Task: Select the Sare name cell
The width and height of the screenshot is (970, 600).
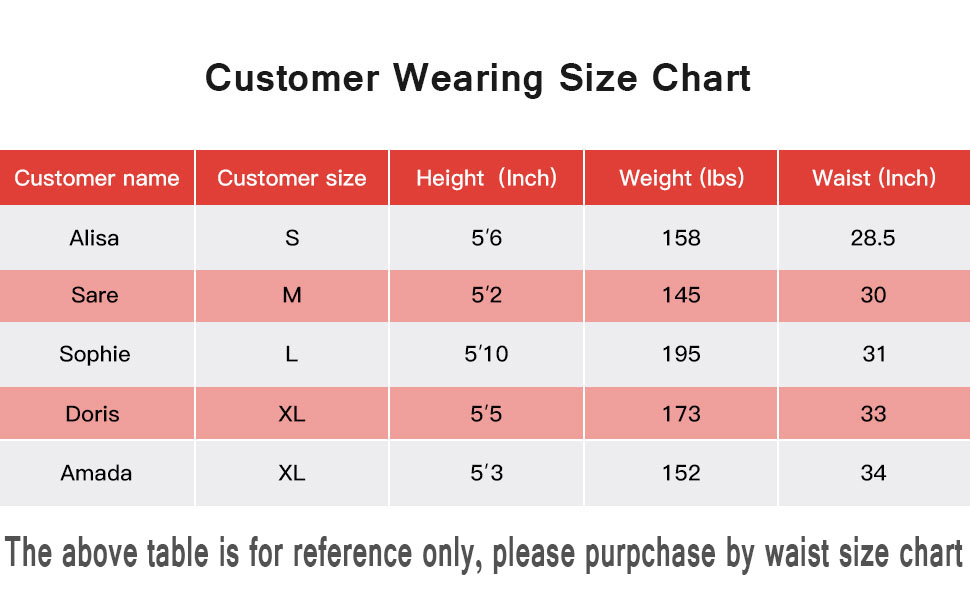Action: coord(95,295)
